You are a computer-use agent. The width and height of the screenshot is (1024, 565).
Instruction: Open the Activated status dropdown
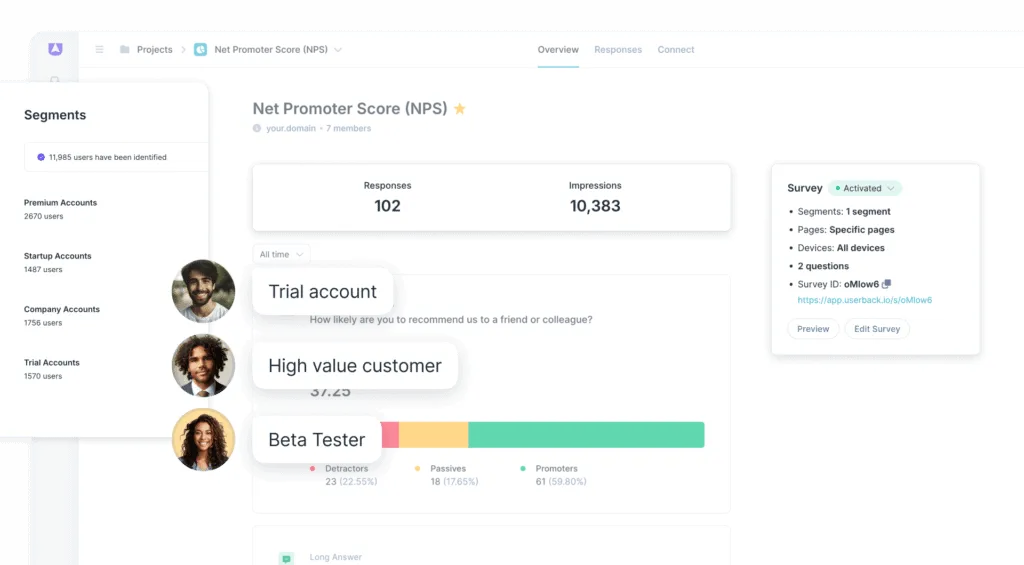click(x=865, y=188)
